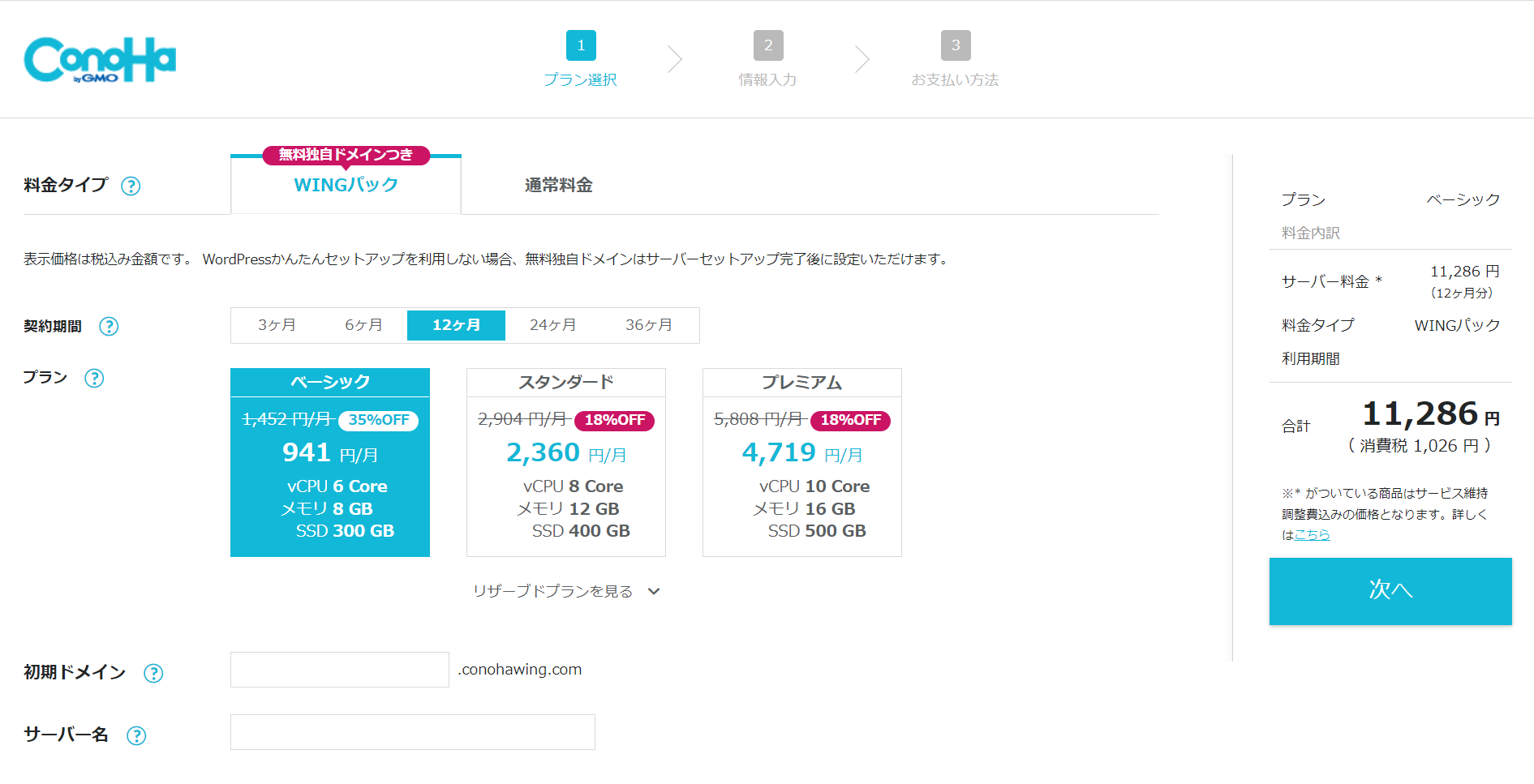Screen dimensions: 1534x784
Task: Click step 1 プラン選択 indicator
Action: [581, 59]
